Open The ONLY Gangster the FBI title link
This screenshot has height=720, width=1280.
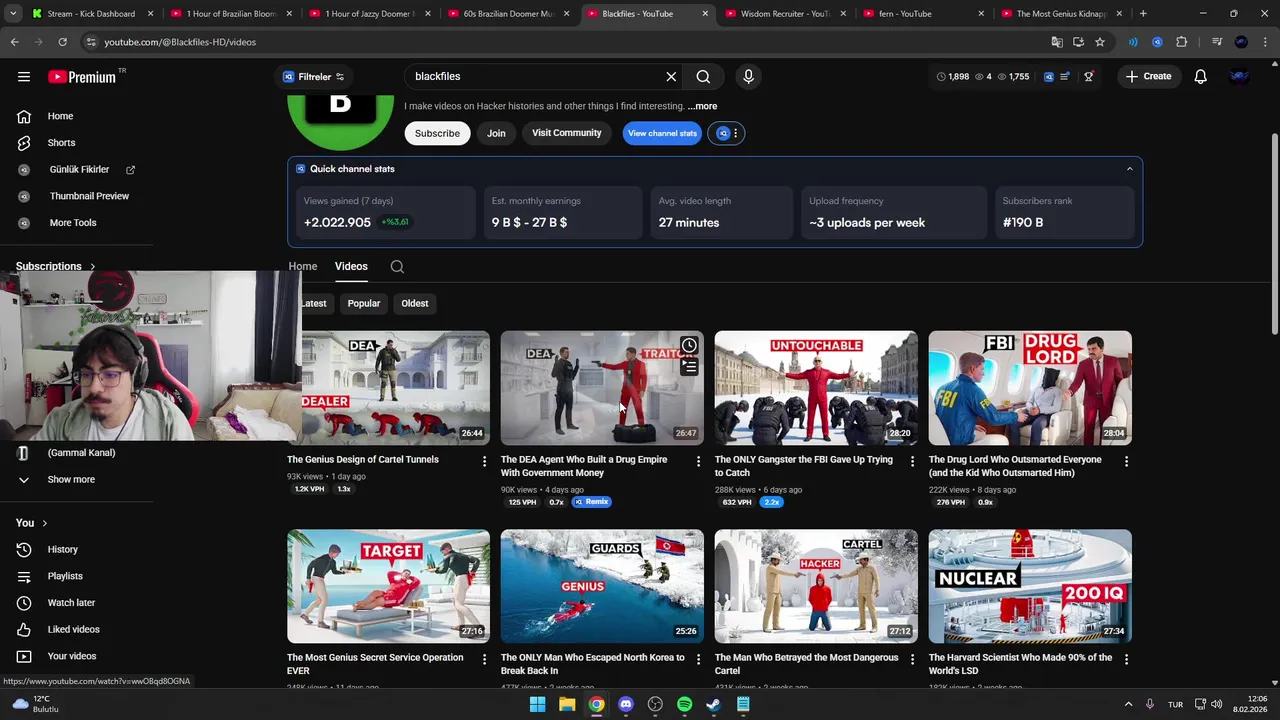(x=803, y=466)
